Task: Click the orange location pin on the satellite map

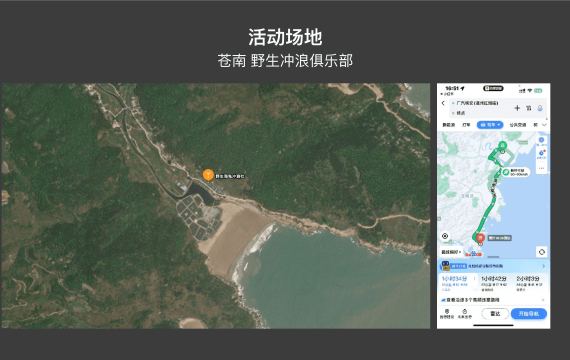Action: click(x=208, y=175)
